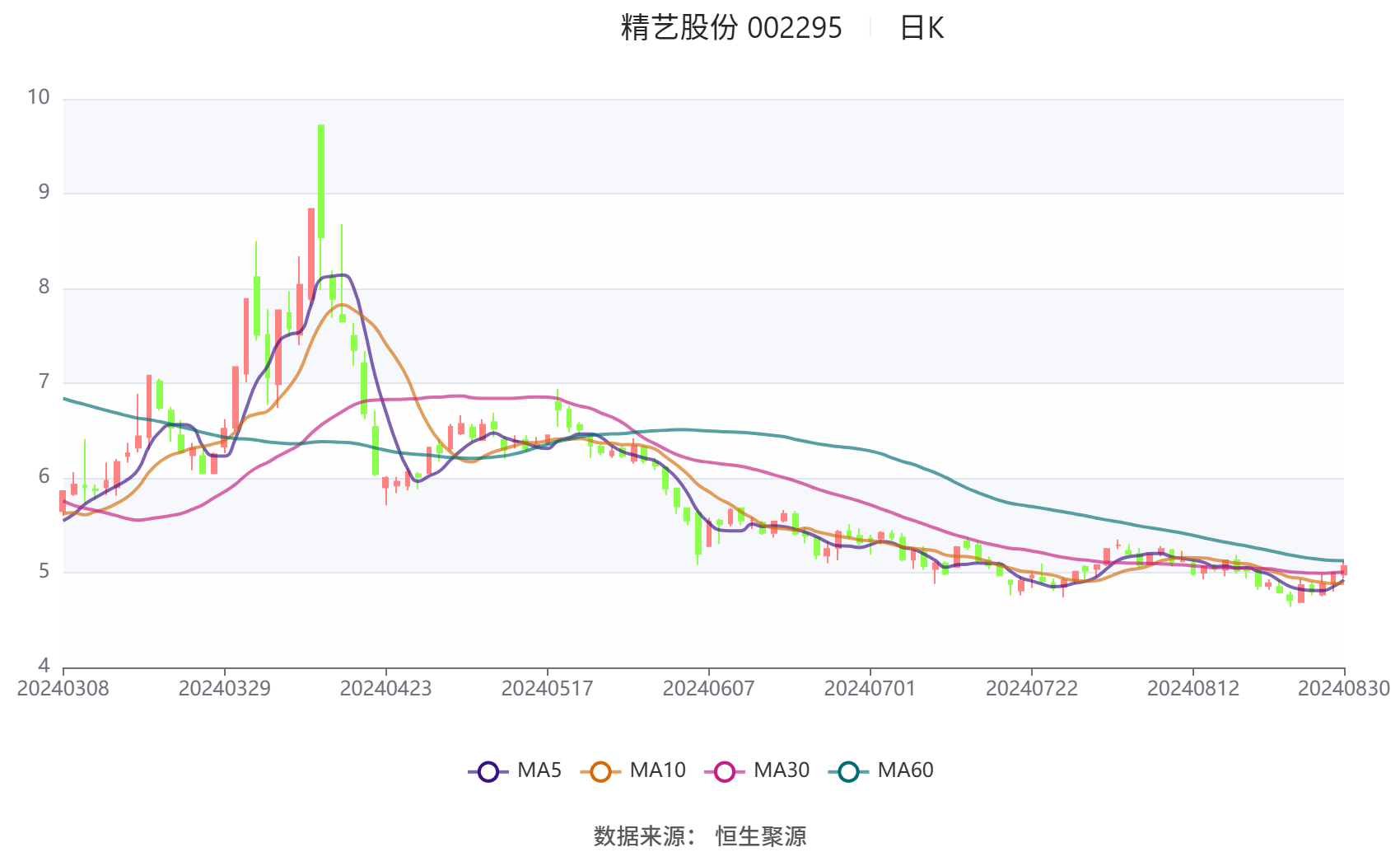
Task: Click the y-axis value 7
Action: tap(44, 382)
